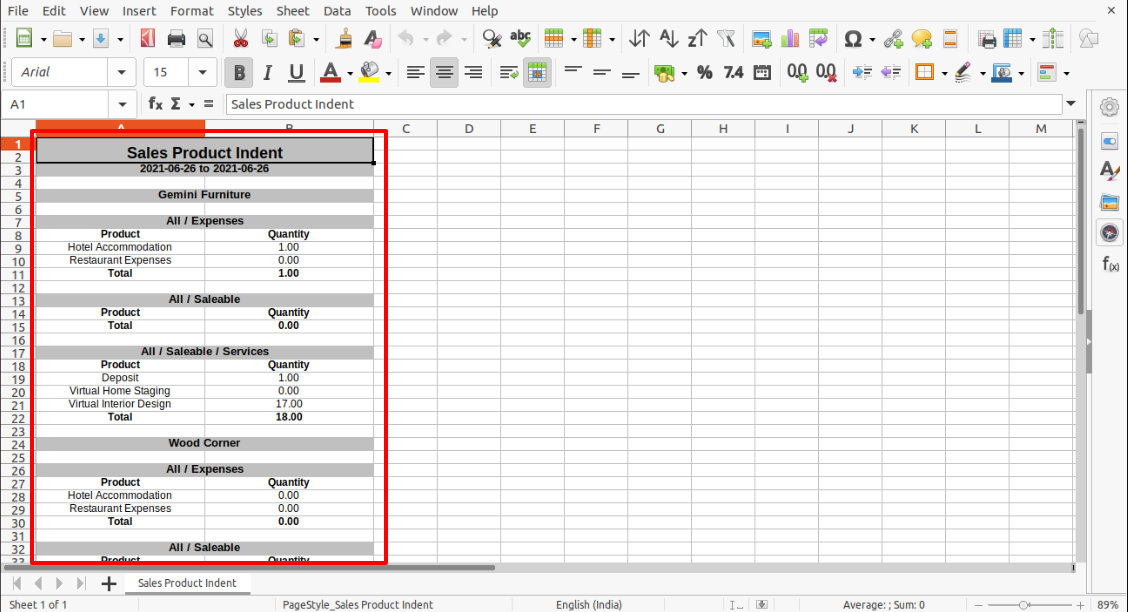Copy the selected cells
Viewport: 1128px width, 612px height.
(270, 38)
